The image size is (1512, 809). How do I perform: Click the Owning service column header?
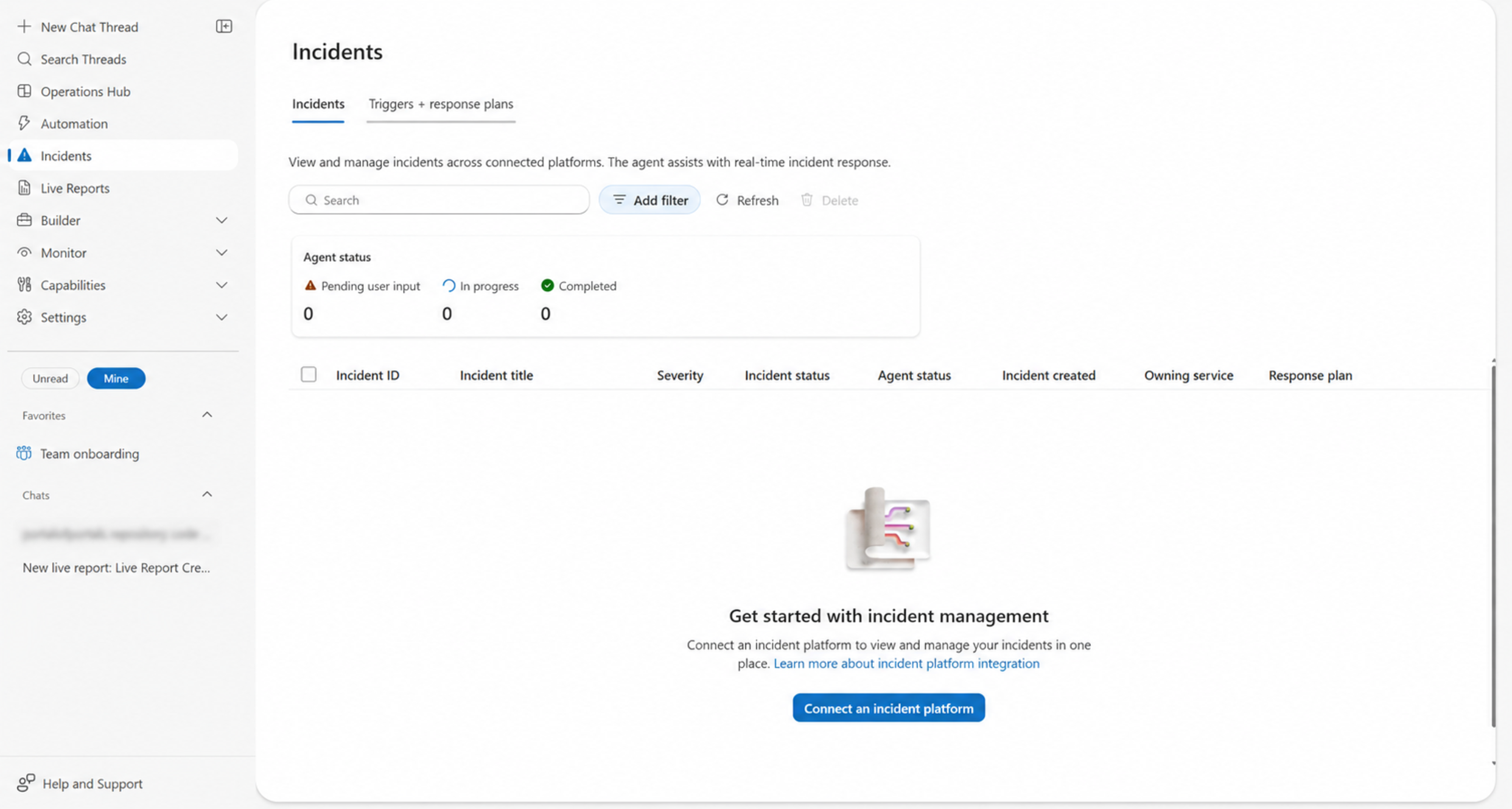pyautogui.click(x=1188, y=375)
